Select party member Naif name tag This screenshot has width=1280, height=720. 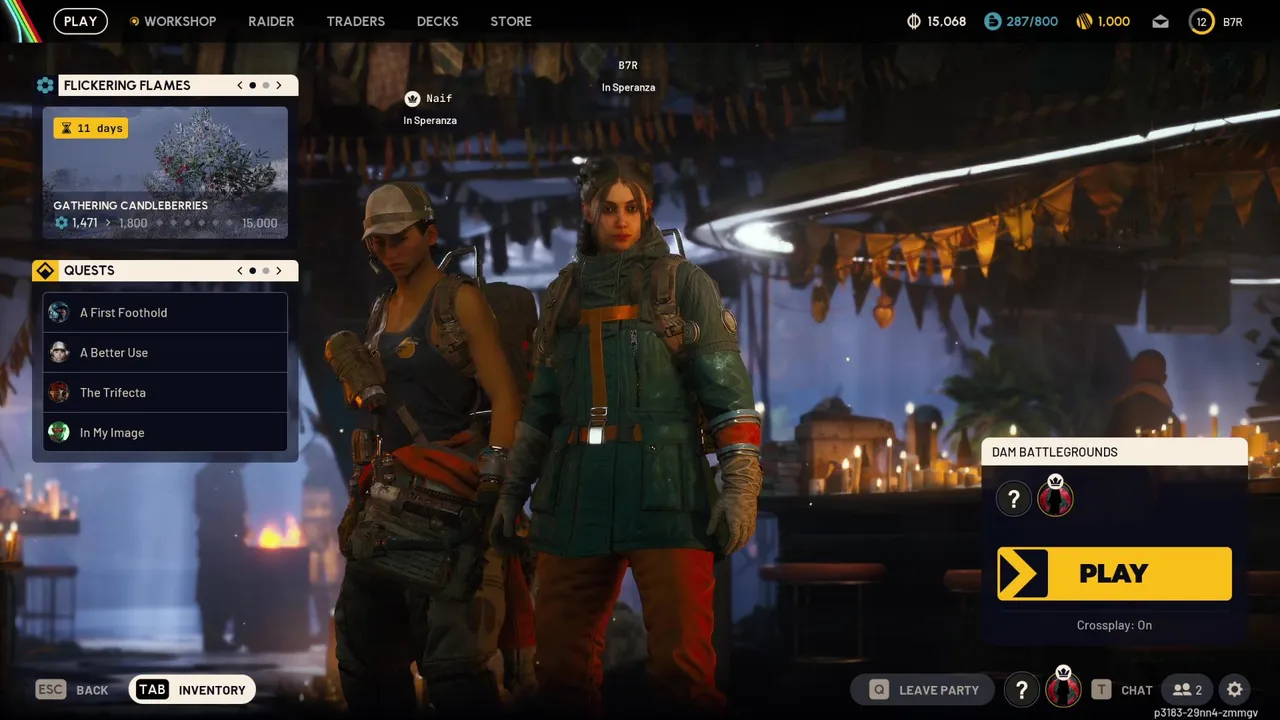coord(439,98)
